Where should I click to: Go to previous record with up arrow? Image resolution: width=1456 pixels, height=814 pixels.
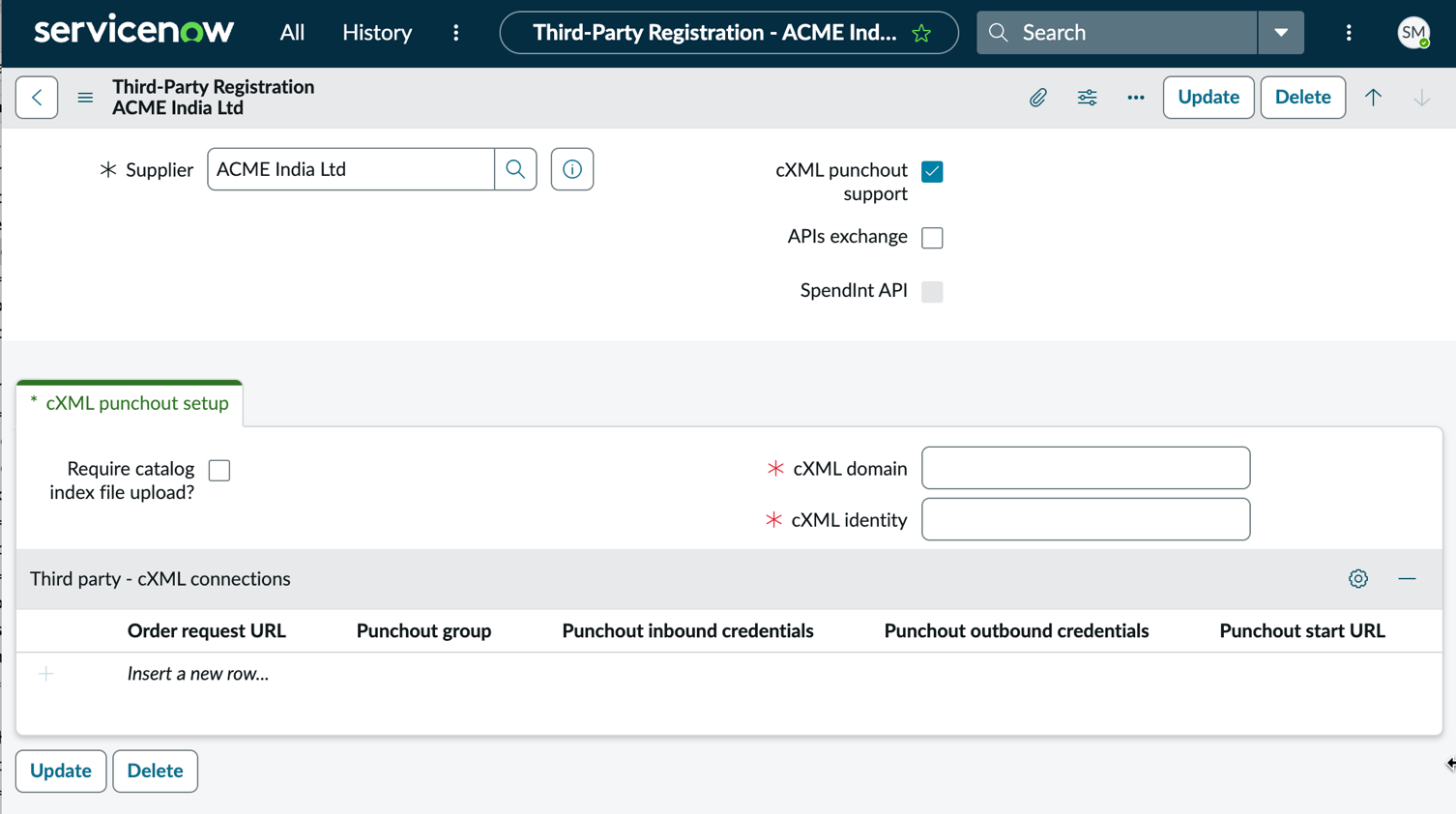[1373, 98]
